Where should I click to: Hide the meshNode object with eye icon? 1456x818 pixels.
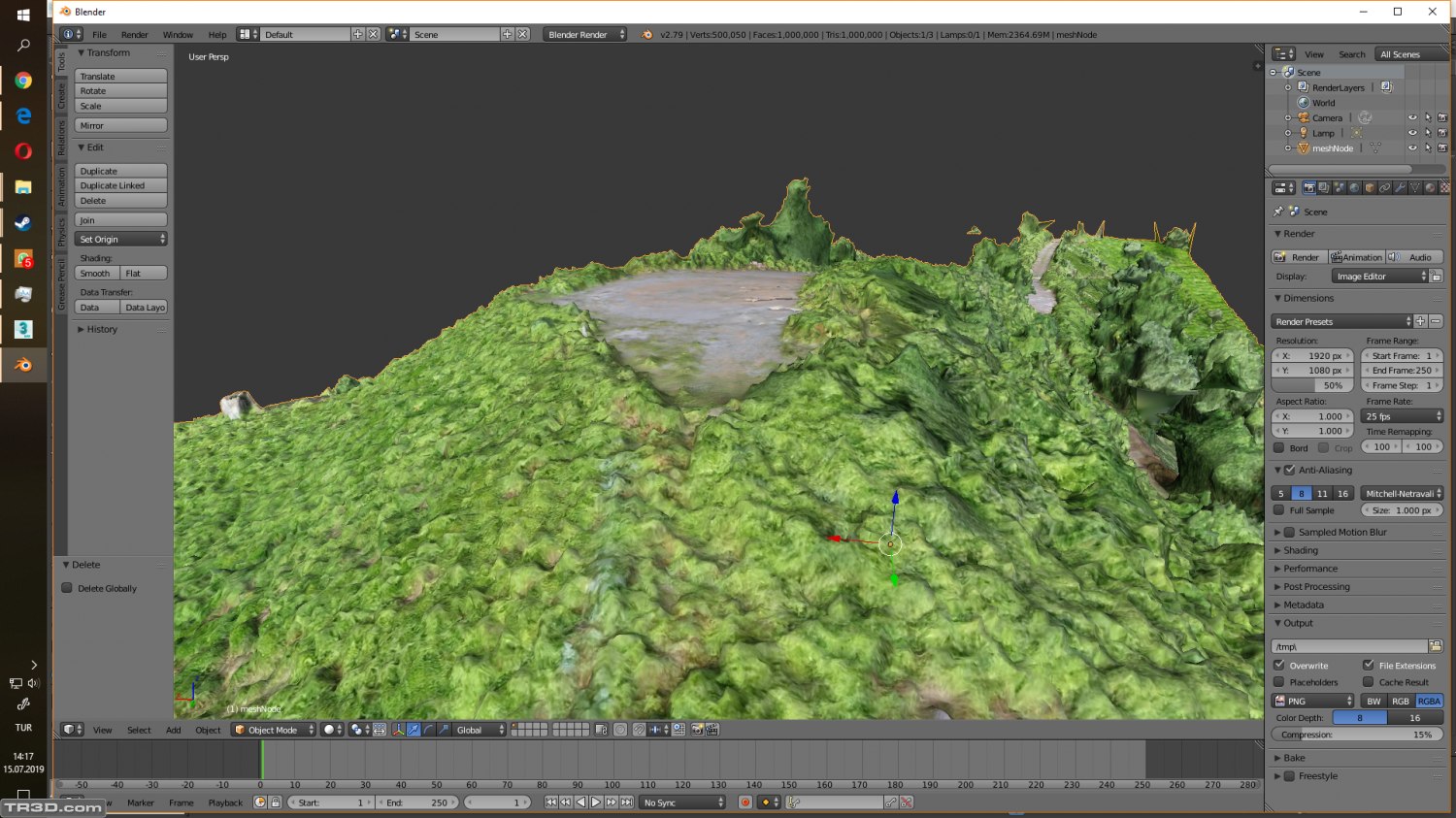1412,148
